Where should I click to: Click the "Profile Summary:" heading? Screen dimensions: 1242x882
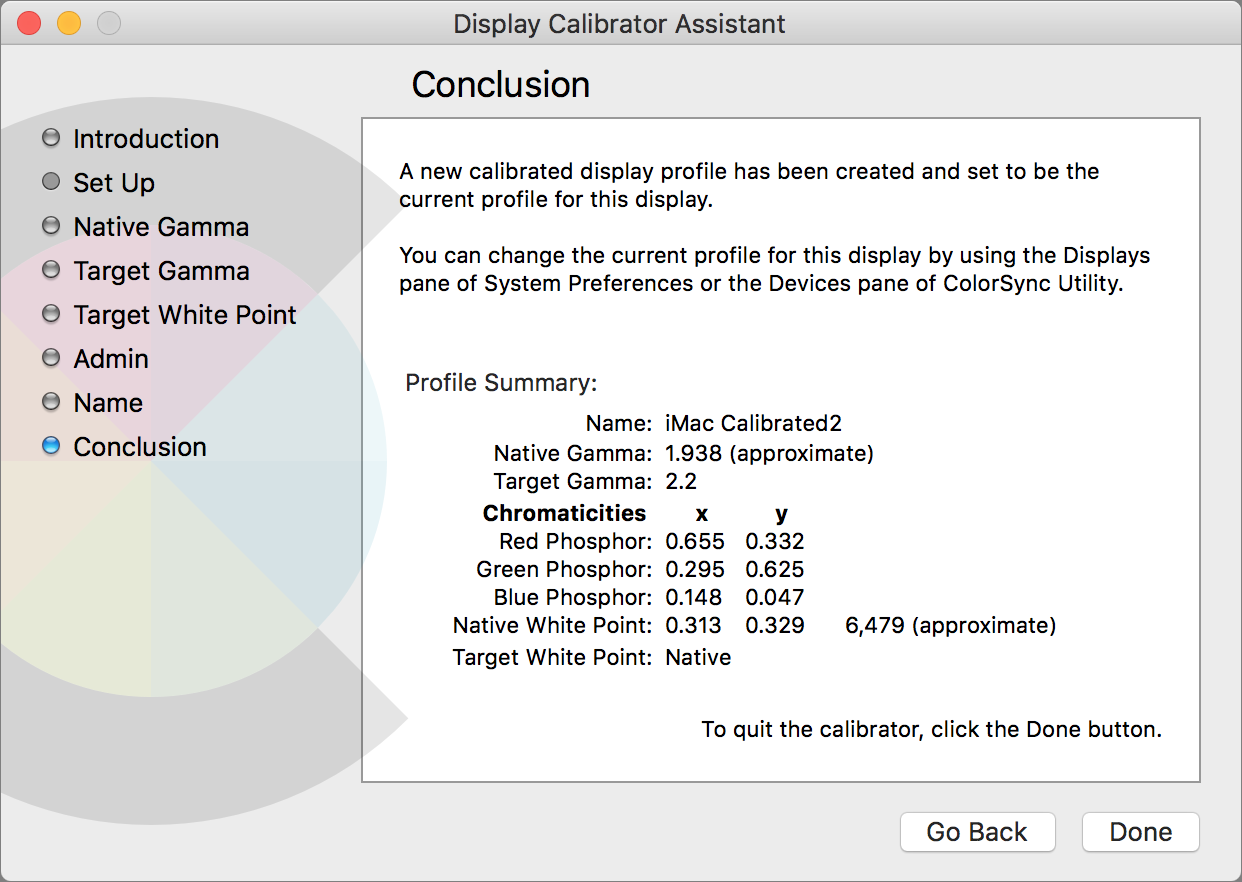[501, 383]
